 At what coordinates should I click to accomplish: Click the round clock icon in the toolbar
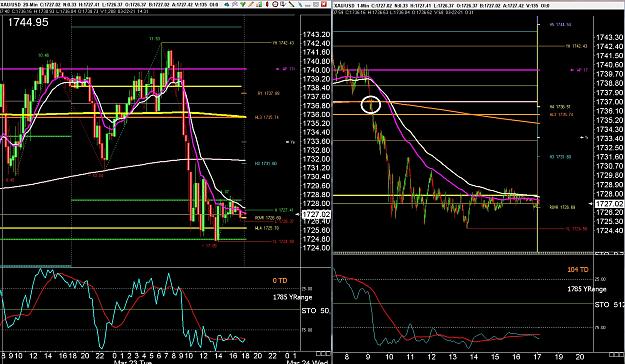pos(275,4)
